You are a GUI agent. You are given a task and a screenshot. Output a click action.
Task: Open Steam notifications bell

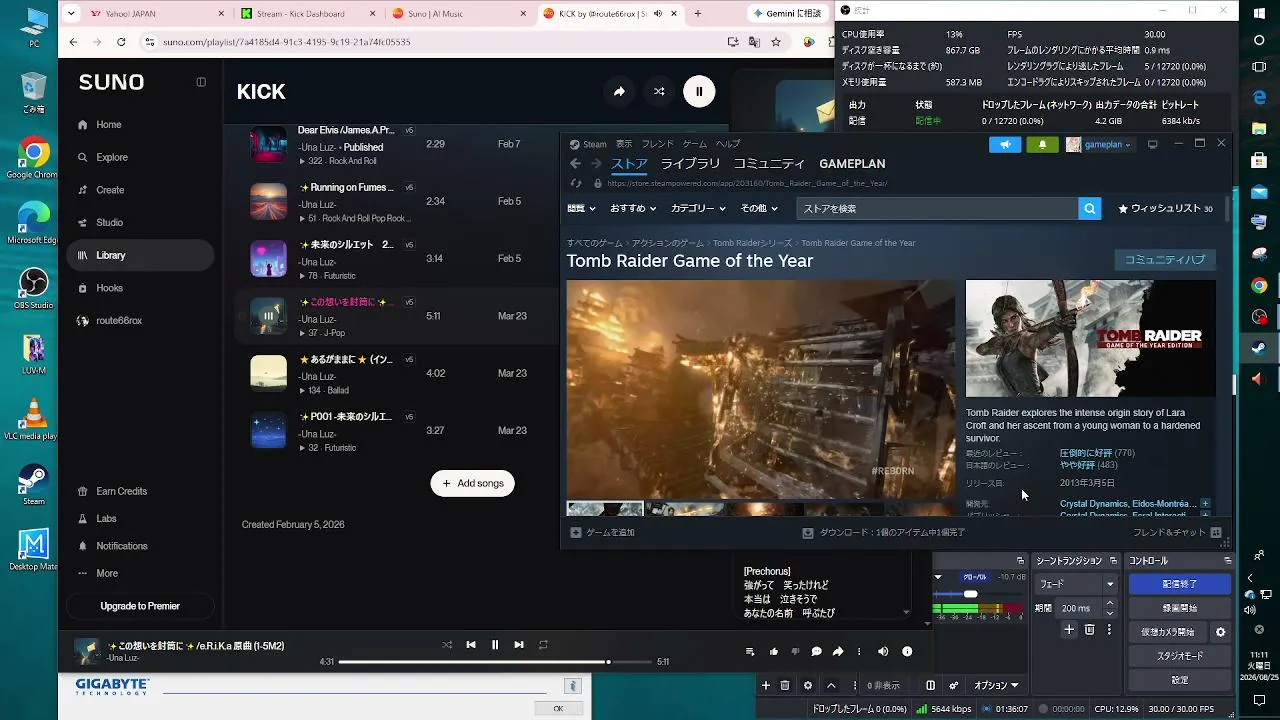pos(1042,144)
